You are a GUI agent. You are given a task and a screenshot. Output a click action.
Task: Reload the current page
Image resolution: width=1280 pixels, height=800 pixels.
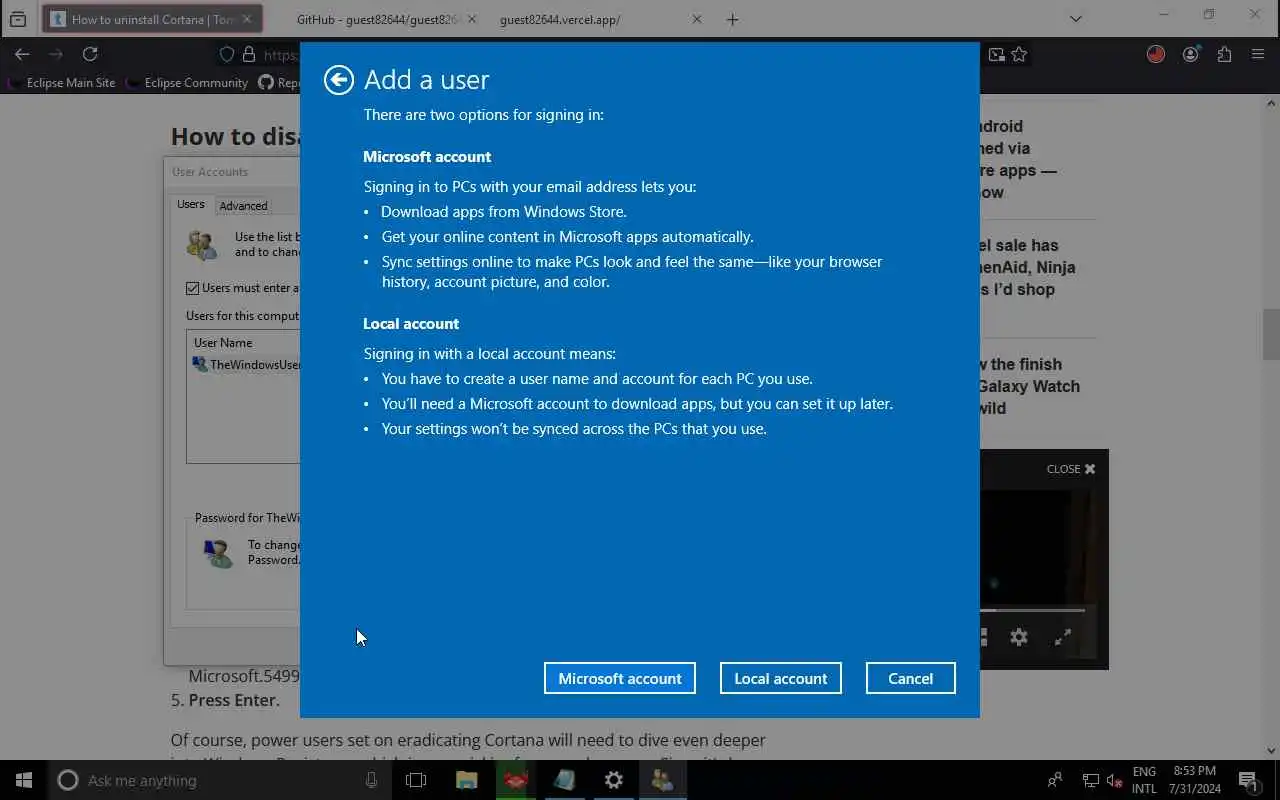(x=90, y=54)
